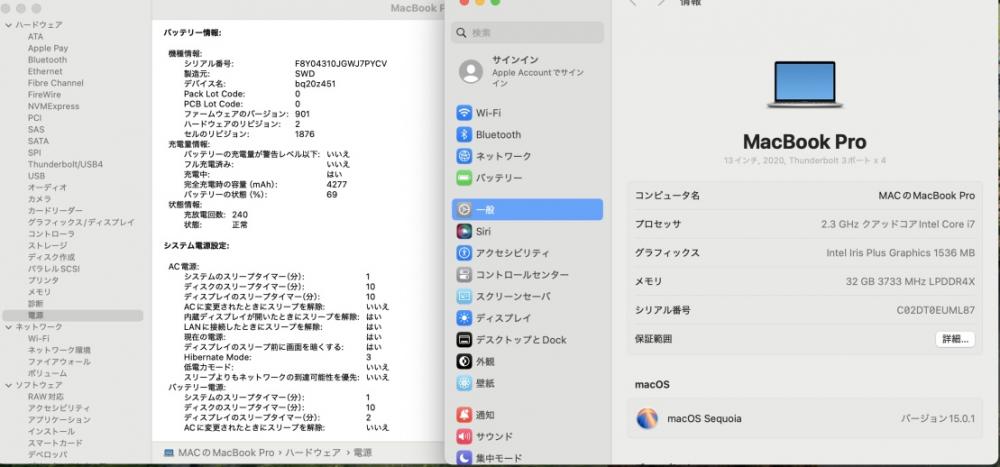Select ATA in hardware list

(x=36, y=37)
